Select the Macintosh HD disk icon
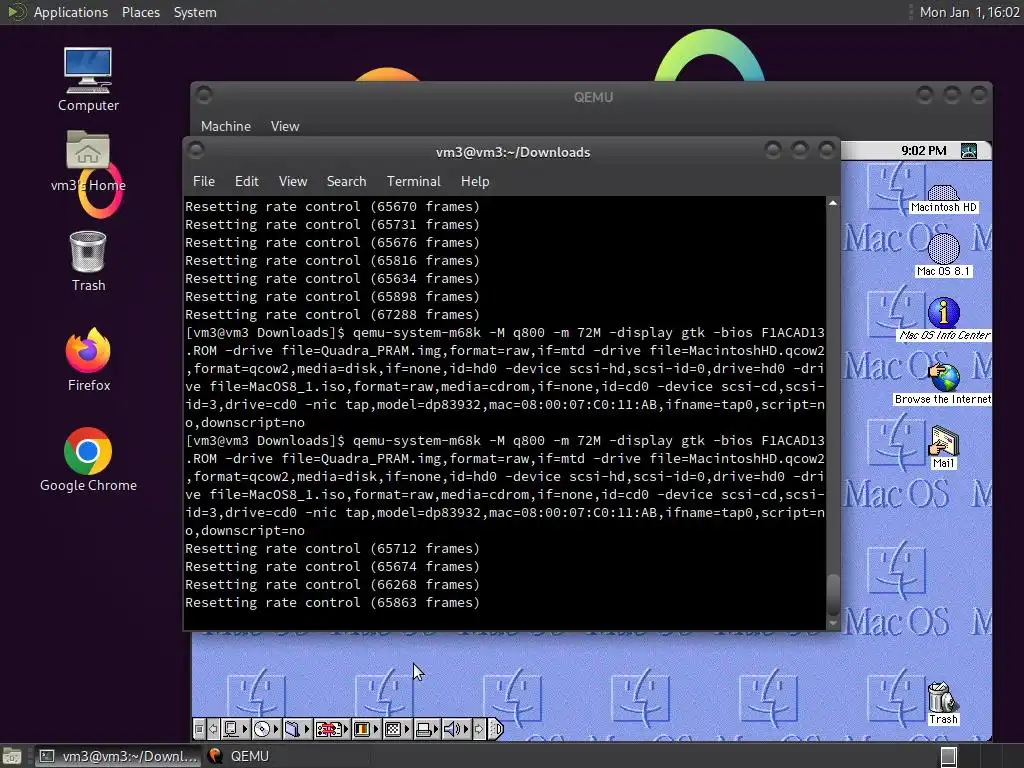 944,199
